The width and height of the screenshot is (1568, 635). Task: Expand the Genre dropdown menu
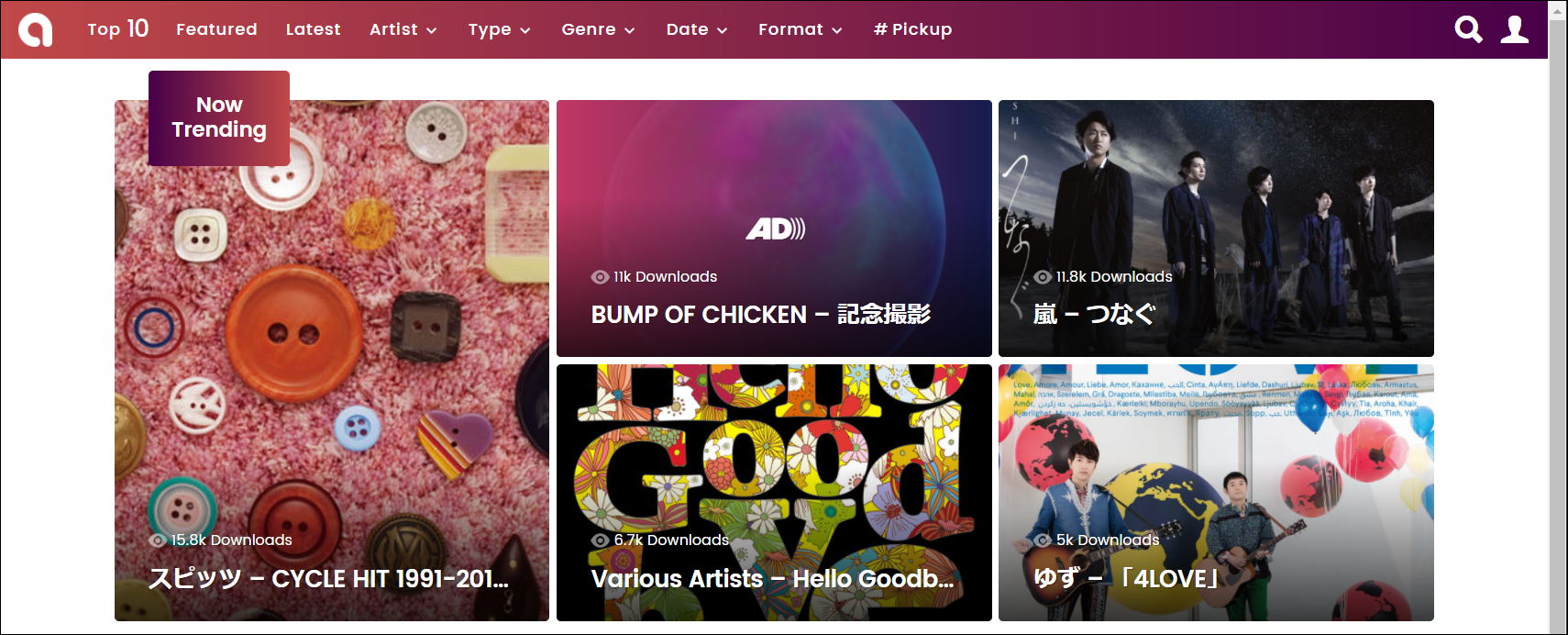(x=598, y=29)
